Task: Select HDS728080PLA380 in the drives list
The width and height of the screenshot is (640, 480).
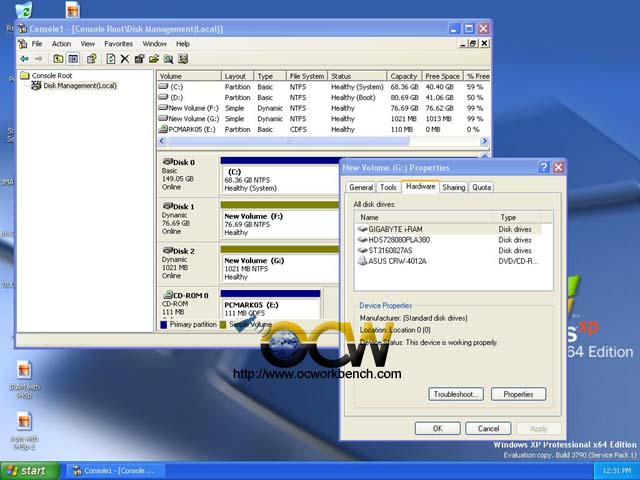Action: pyautogui.click(x=448, y=240)
